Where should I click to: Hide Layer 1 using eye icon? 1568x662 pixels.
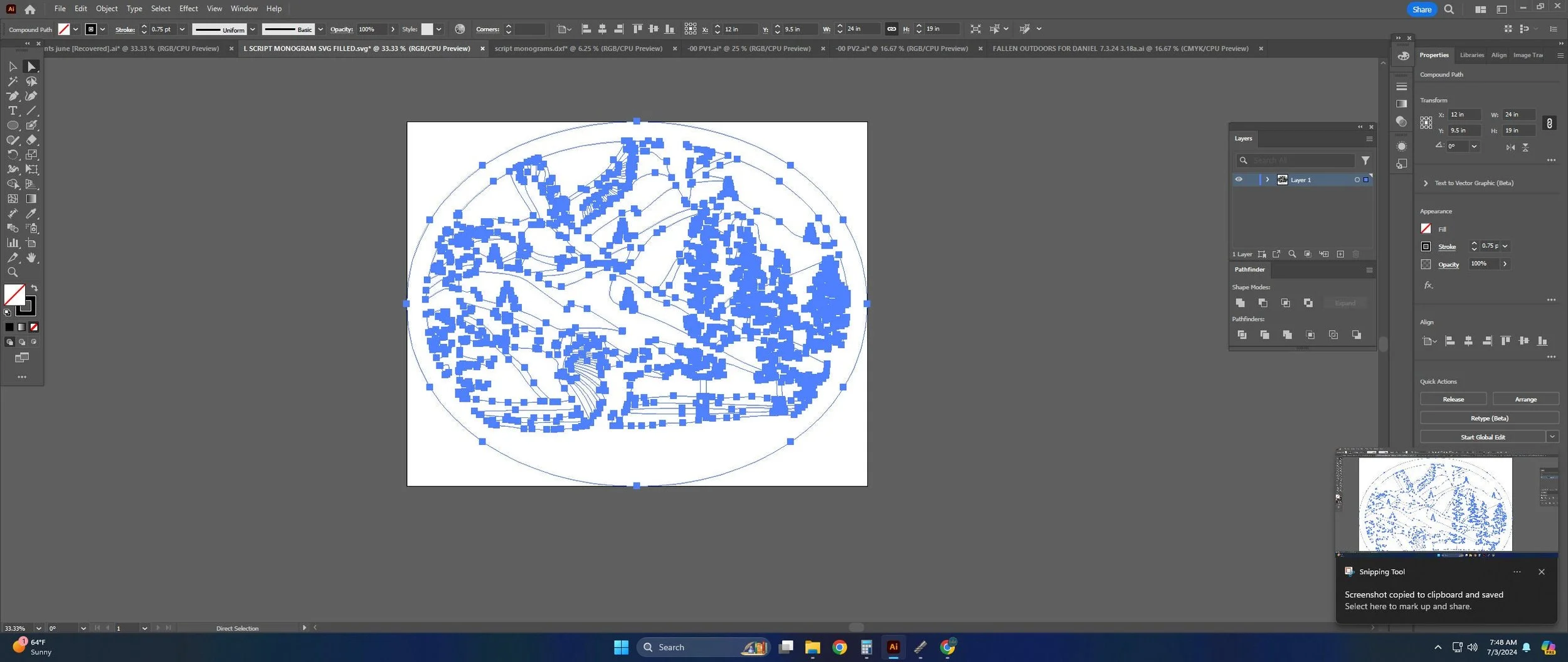pyautogui.click(x=1239, y=179)
